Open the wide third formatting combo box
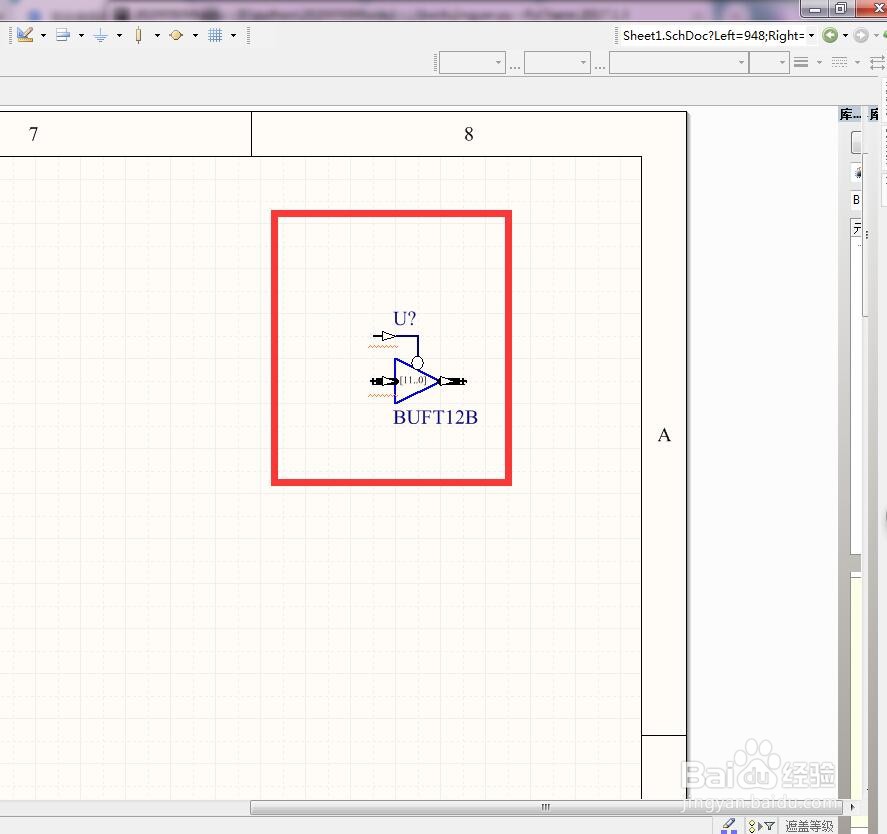The height and width of the screenshot is (834, 887). pos(679,63)
